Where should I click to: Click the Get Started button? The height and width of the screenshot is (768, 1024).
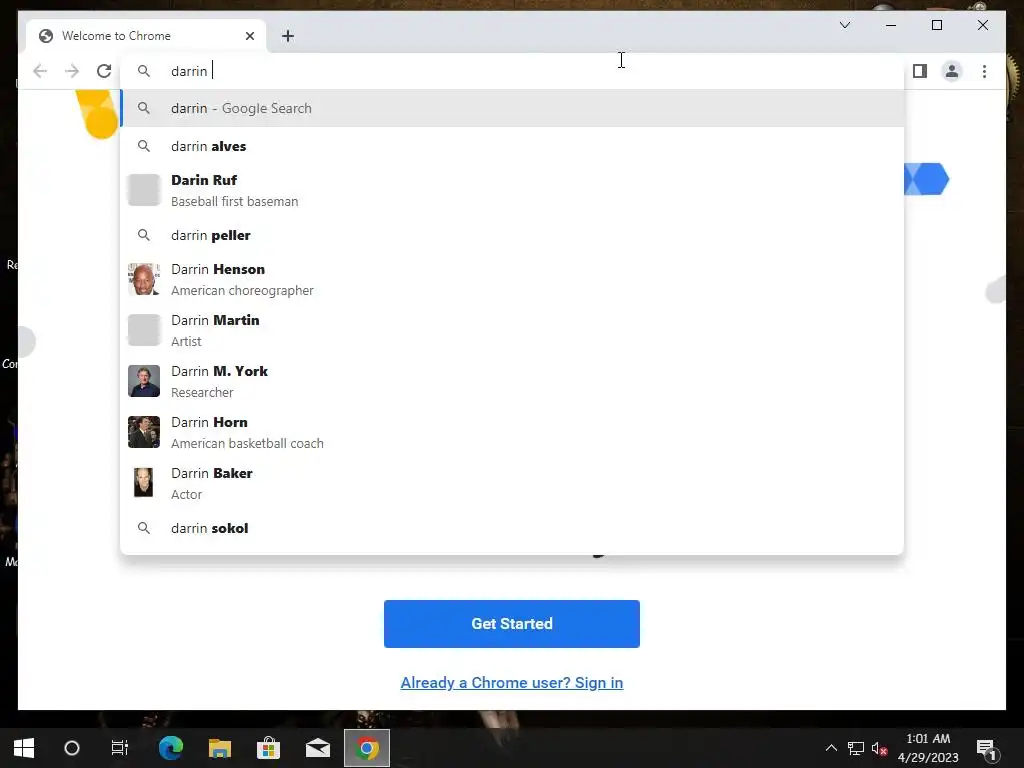tap(512, 624)
